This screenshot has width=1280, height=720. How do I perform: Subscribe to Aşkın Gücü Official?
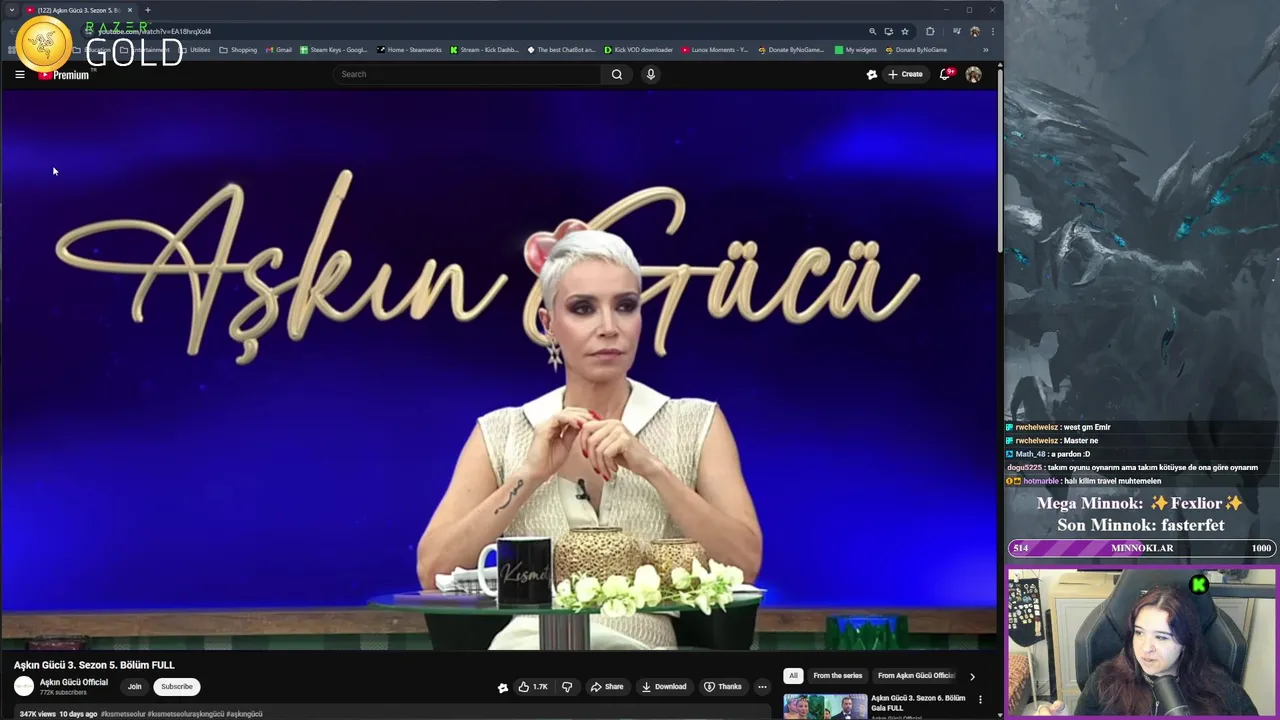coord(177,687)
